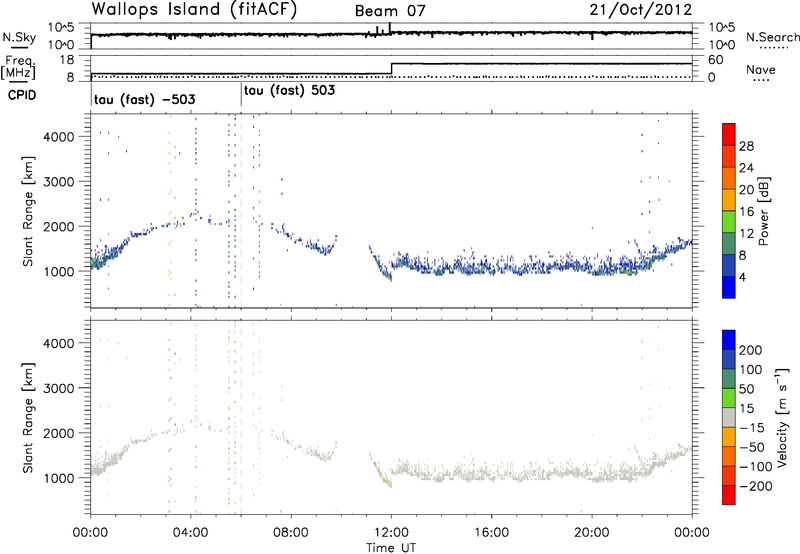Pick the bright blue Power segment below 4

pos(729,287)
